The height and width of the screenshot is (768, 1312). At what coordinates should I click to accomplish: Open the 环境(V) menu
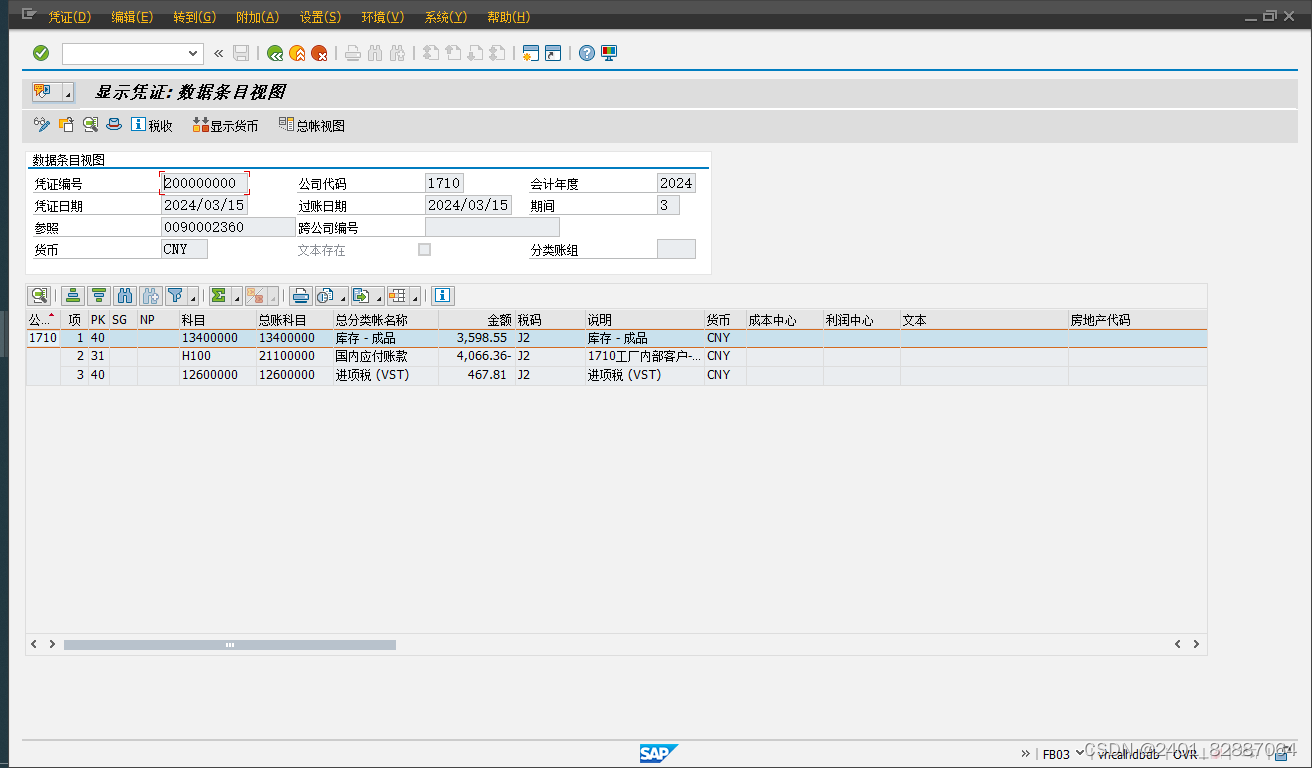[383, 17]
